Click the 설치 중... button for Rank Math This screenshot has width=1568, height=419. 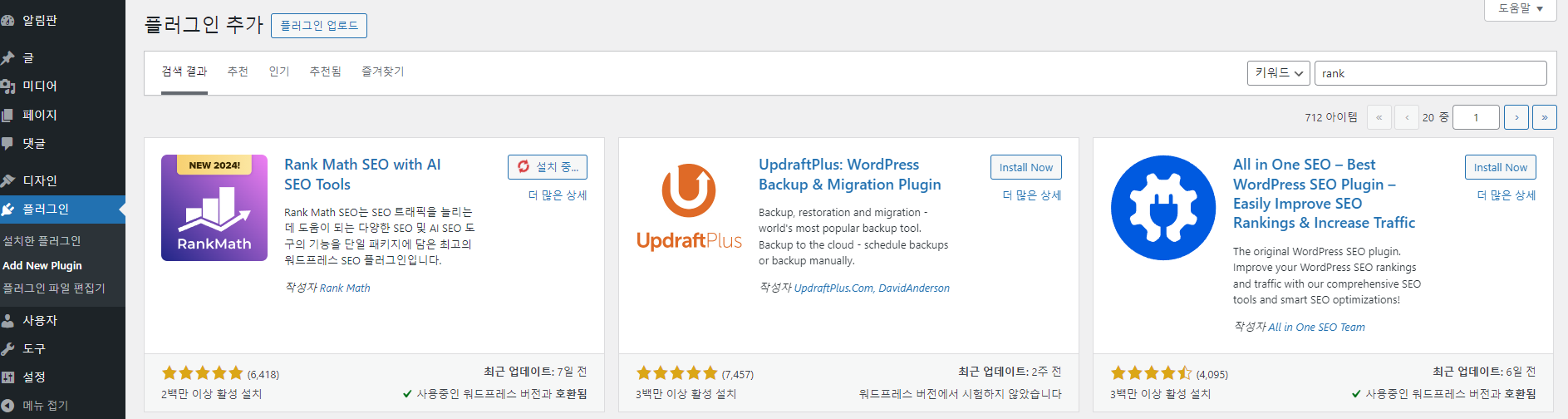[x=548, y=167]
